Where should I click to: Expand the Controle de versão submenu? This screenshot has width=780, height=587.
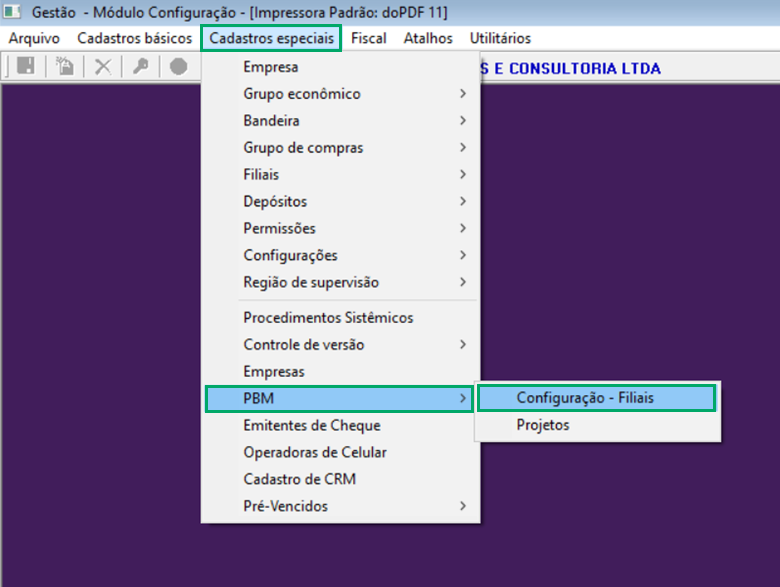pyautogui.click(x=340, y=344)
